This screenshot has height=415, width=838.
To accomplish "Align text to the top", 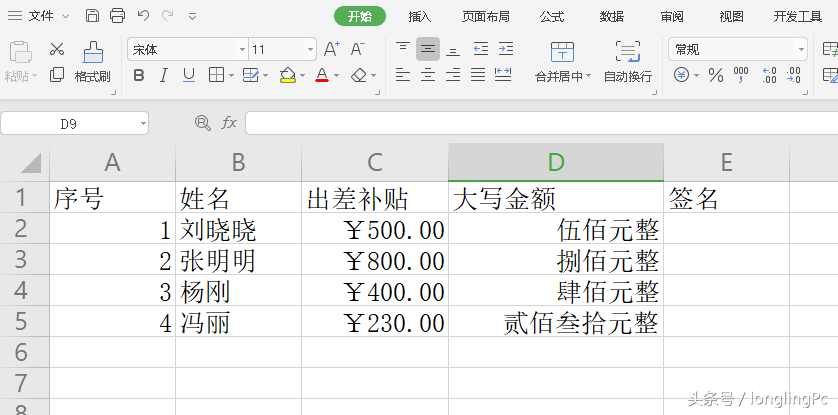I will [x=403, y=48].
